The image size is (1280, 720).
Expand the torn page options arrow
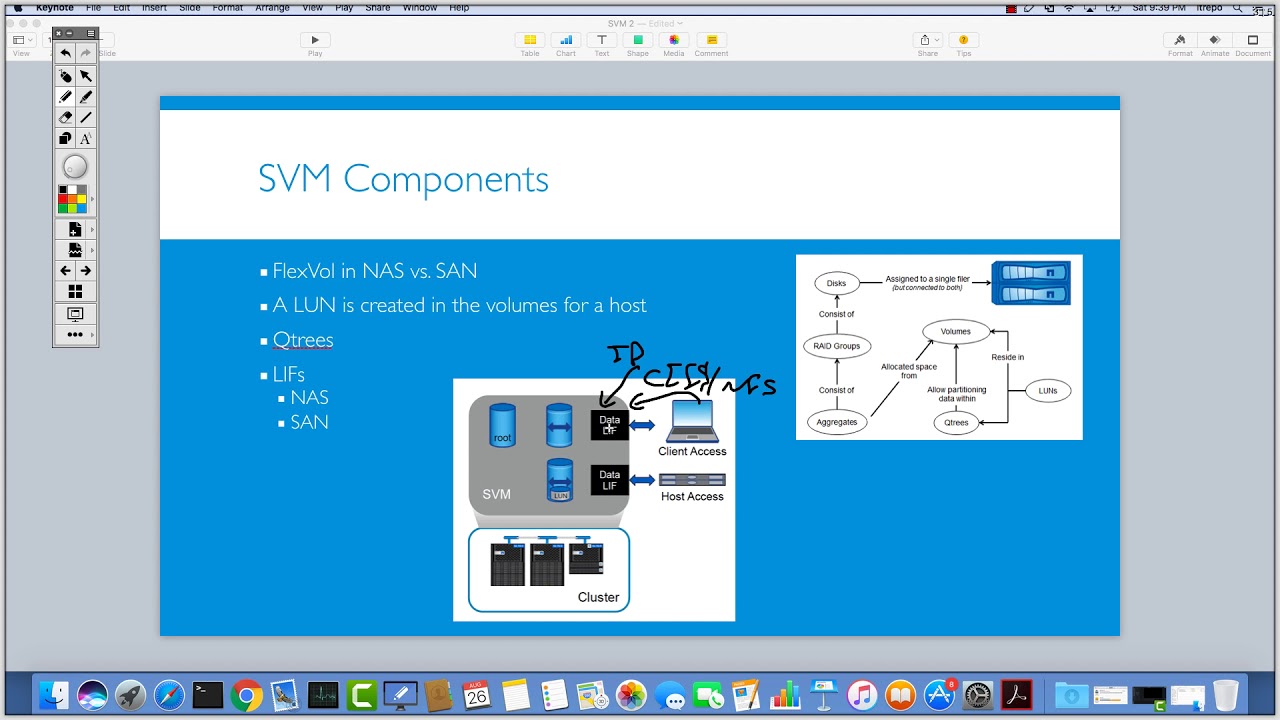[93, 250]
